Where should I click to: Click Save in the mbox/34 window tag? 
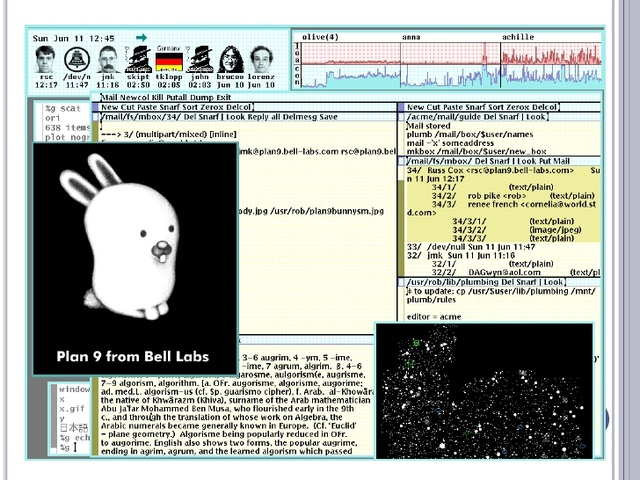tap(328, 117)
